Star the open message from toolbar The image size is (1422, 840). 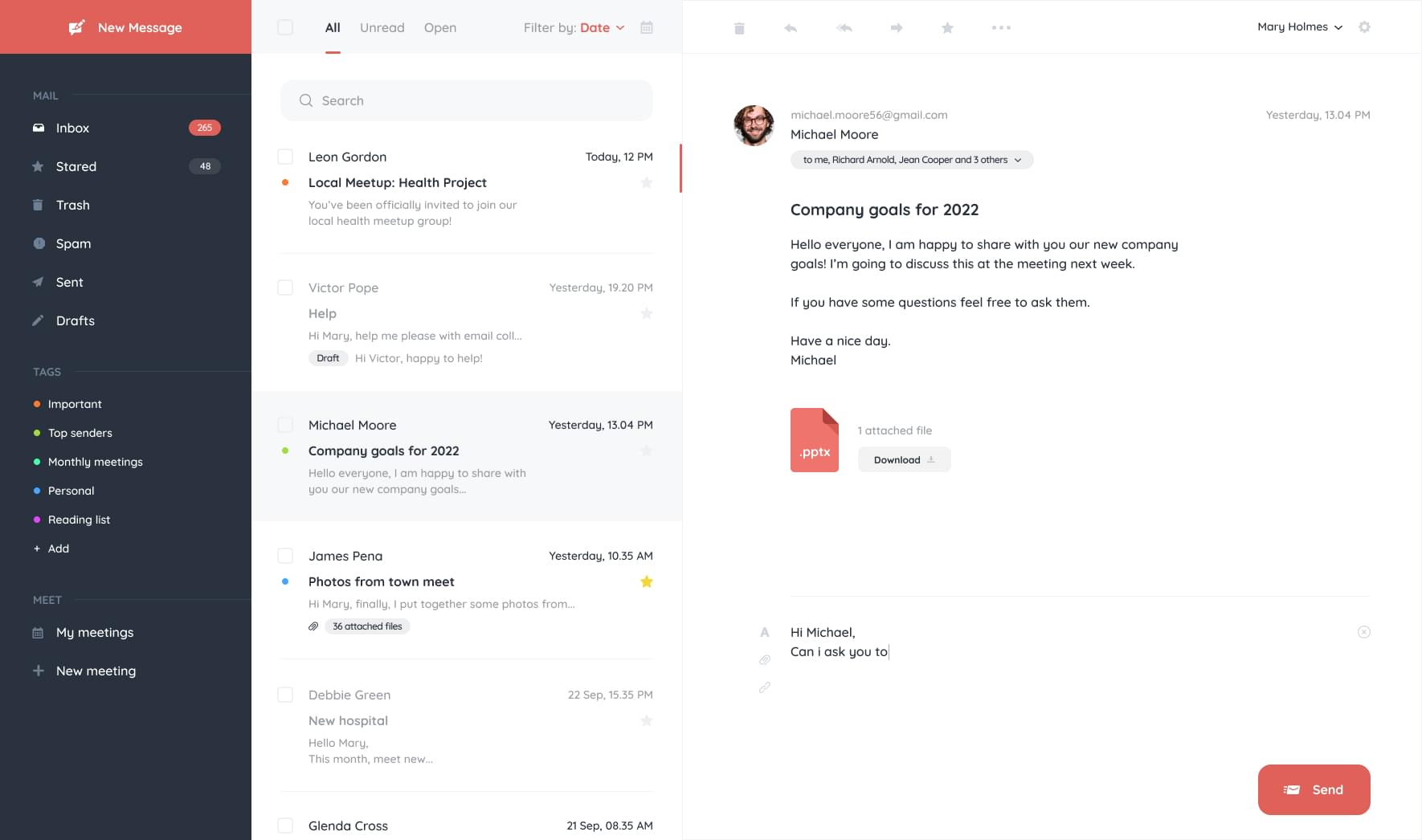pos(948,28)
